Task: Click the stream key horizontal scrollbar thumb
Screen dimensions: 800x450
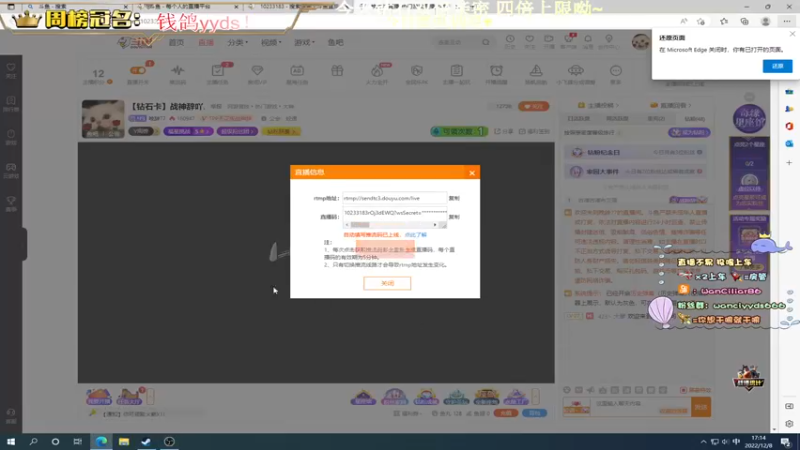Action: click(x=360, y=224)
